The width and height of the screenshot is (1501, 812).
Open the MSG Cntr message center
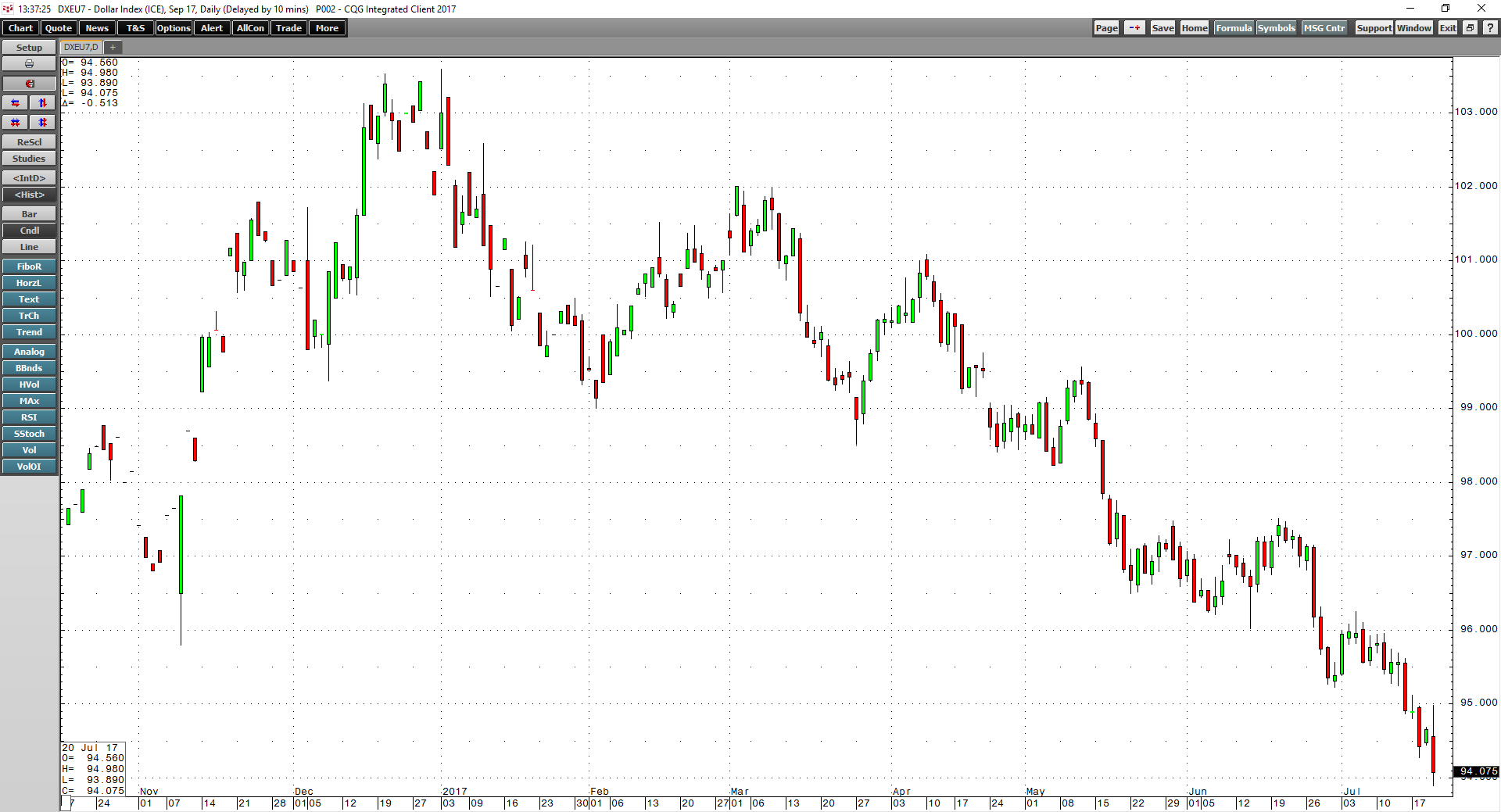tap(1324, 28)
